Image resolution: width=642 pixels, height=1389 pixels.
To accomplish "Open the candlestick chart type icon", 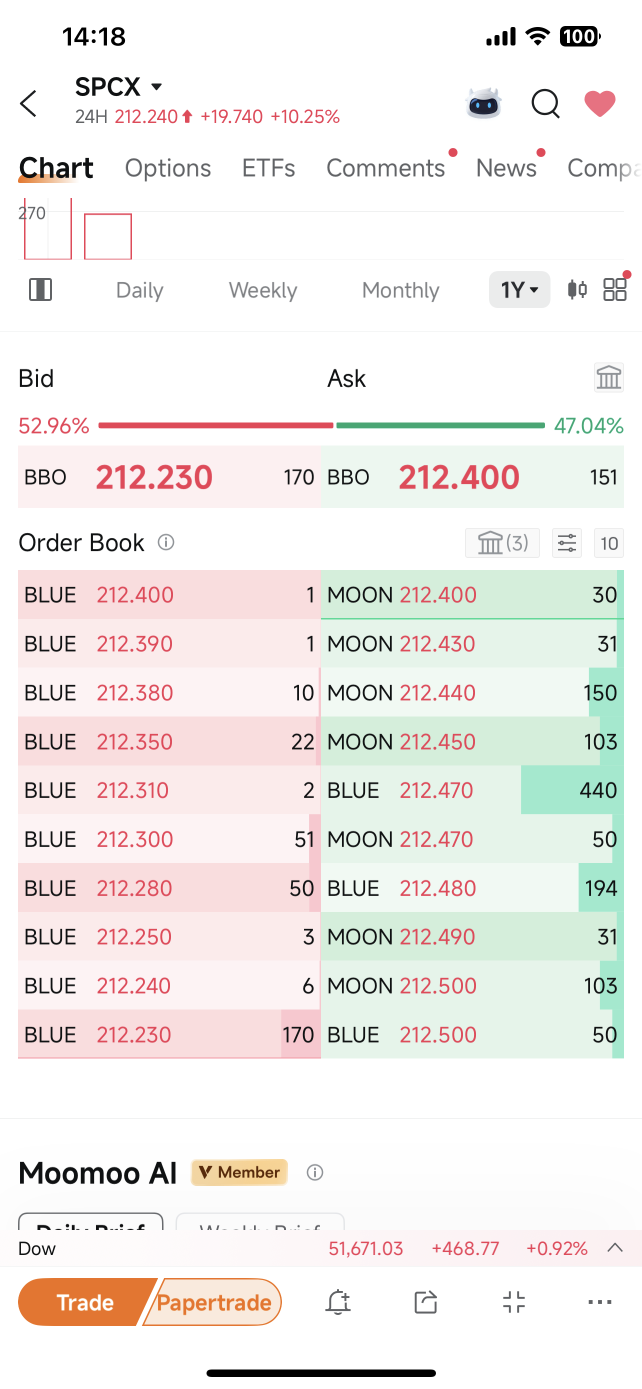I will pos(577,290).
